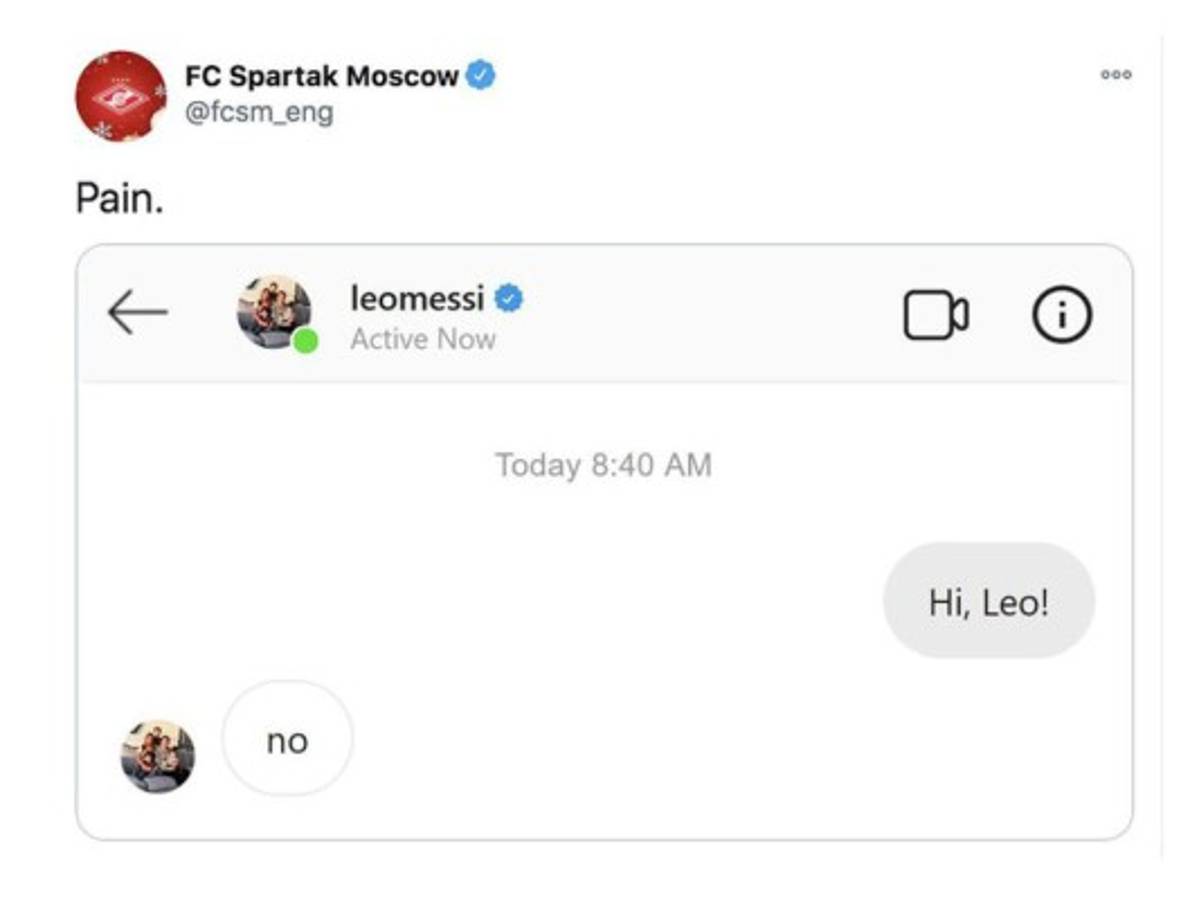Click the "Active Now" status text

point(422,339)
